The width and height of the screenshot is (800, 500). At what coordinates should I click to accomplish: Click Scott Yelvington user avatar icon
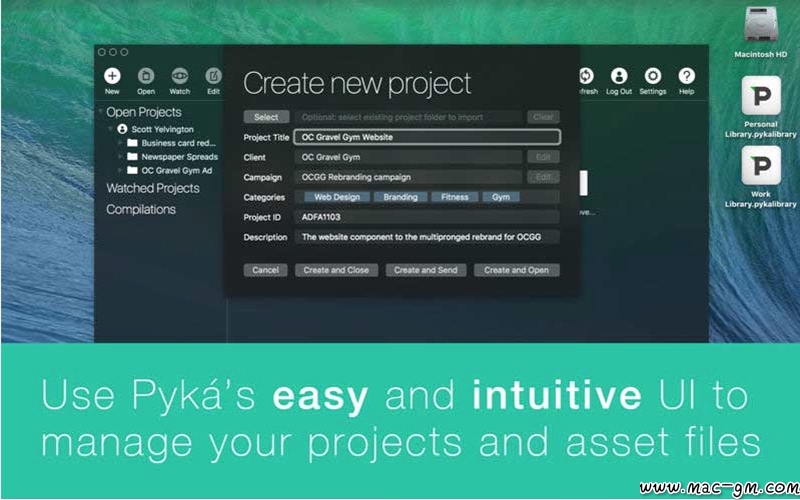tap(122, 129)
